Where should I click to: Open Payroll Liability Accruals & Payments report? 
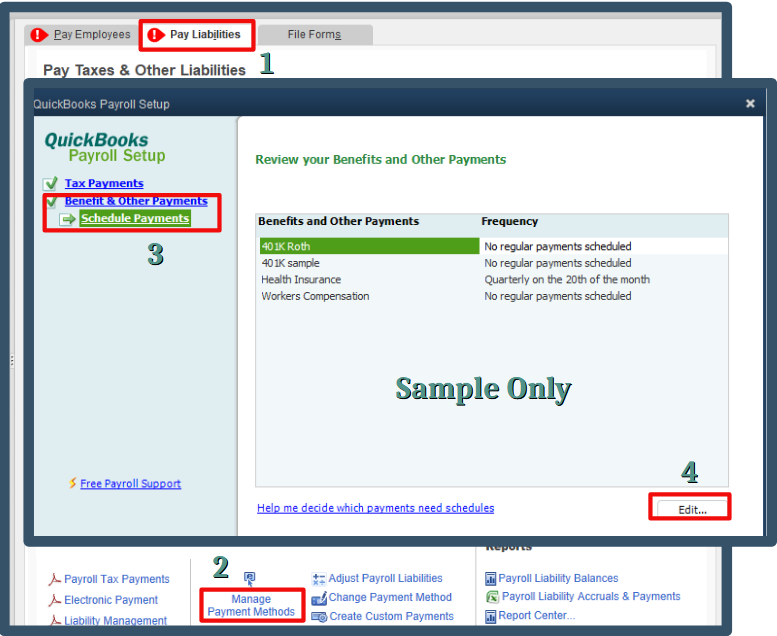tap(591, 596)
